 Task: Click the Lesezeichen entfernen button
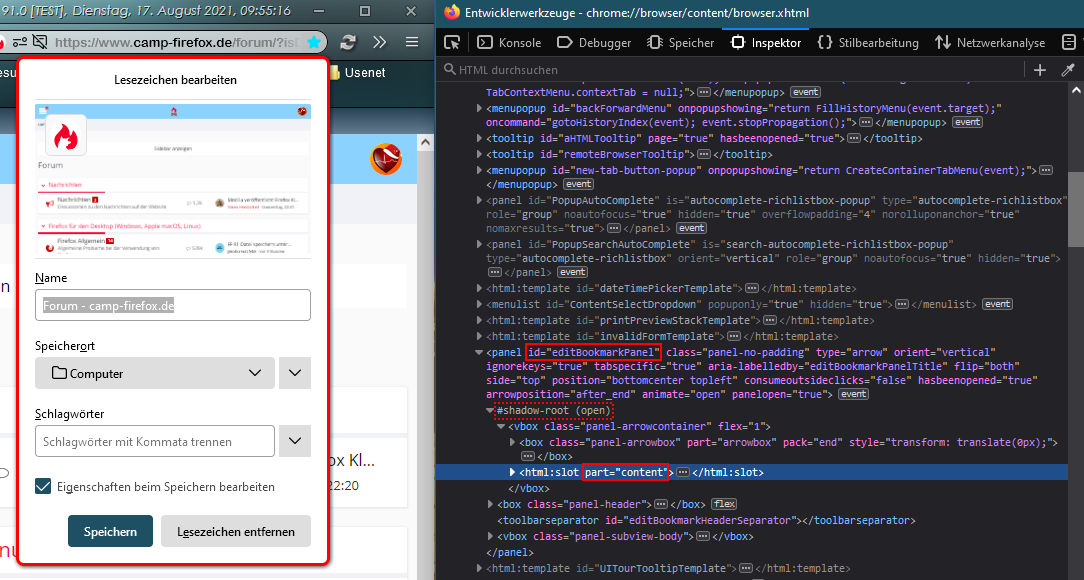click(236, 531)
